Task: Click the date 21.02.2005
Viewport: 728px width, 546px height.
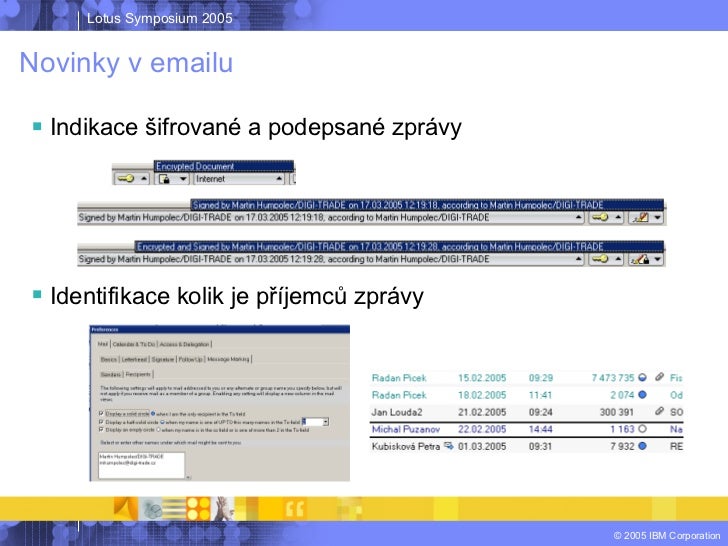Action: pyautogui.click(x=482, y=412)
